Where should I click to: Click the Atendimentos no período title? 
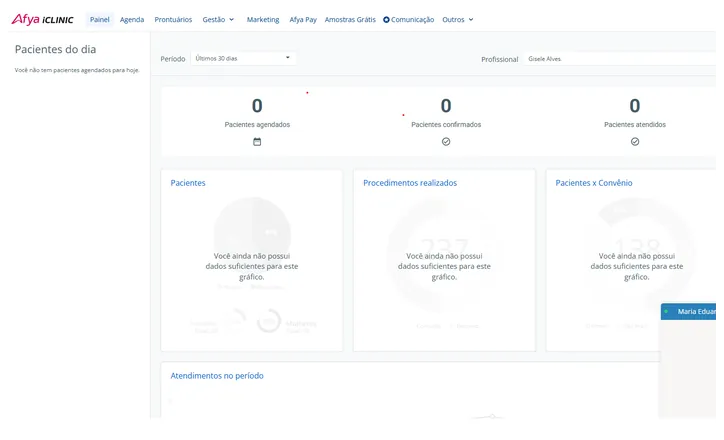coord(217,376)
